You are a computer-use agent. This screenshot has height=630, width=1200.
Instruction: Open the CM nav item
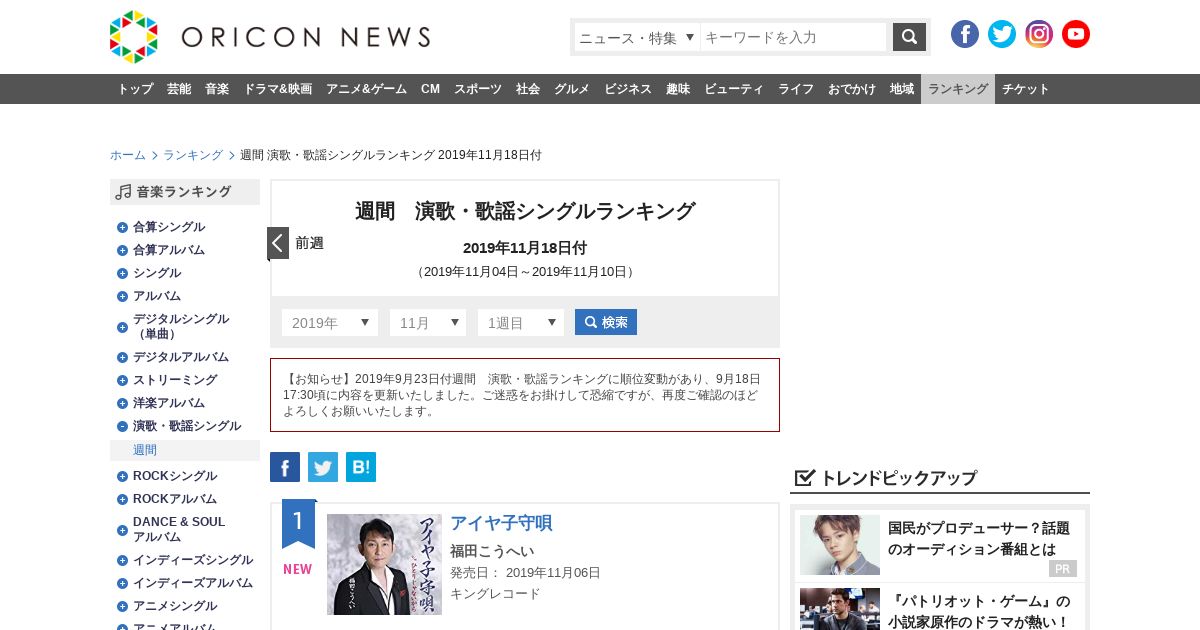pyautogui.click(x=430, y=89)
